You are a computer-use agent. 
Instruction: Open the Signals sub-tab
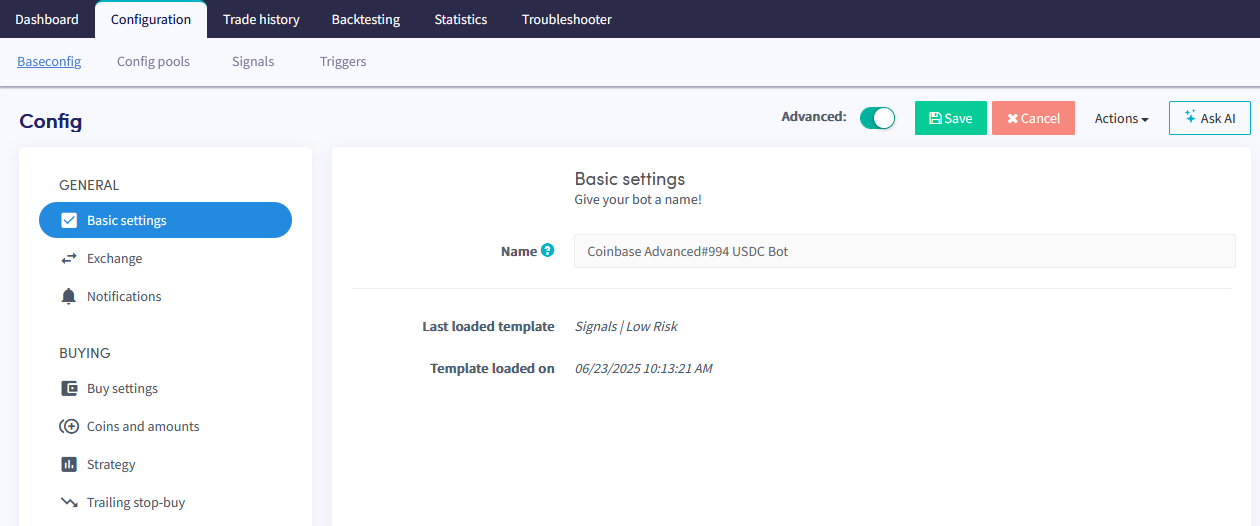253,61
